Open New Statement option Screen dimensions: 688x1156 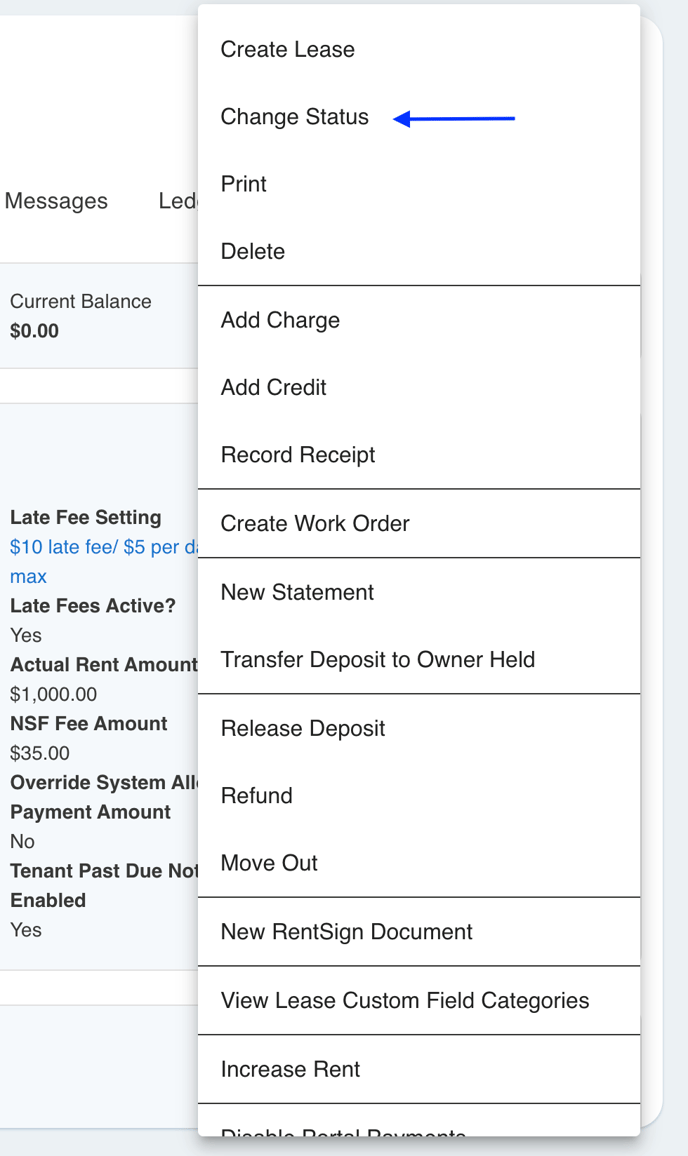point(297,592)
